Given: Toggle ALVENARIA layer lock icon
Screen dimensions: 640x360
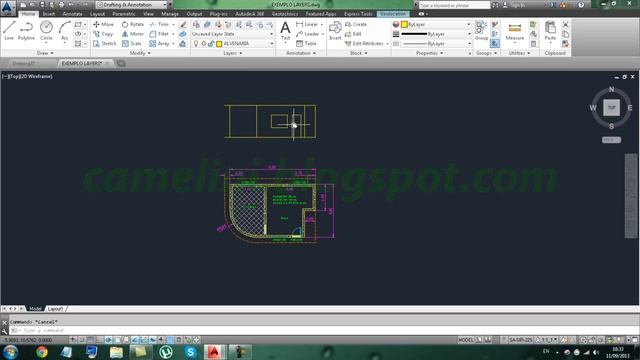Looking at the screenshot, I should point(211,43).
